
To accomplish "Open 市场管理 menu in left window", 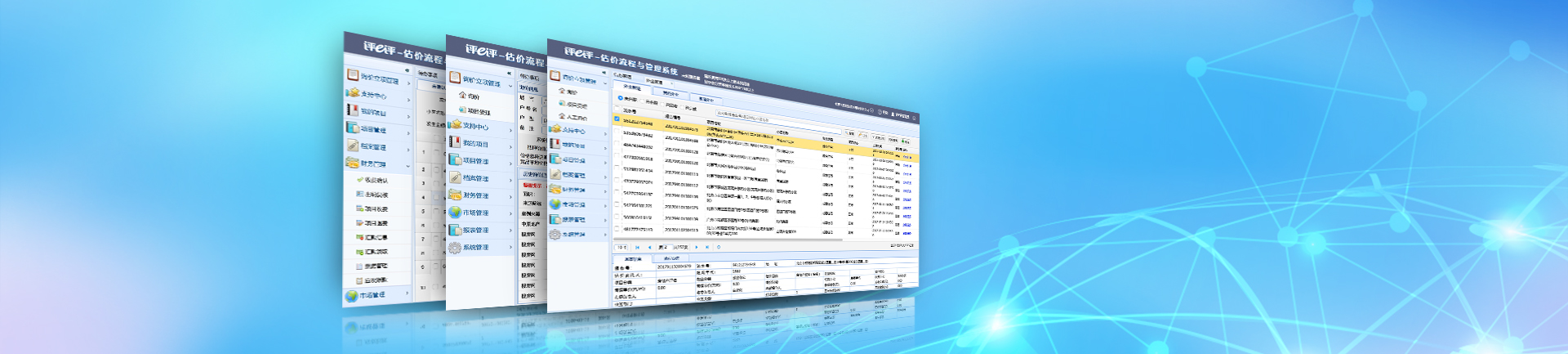I will coord(372,295).
